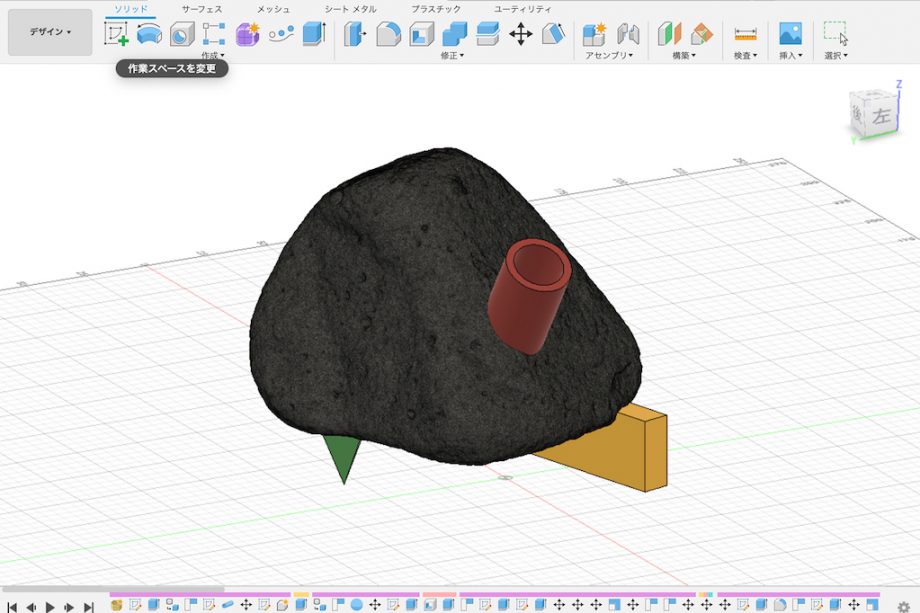Expand the 修正 menu dropdown

[452, 56]
